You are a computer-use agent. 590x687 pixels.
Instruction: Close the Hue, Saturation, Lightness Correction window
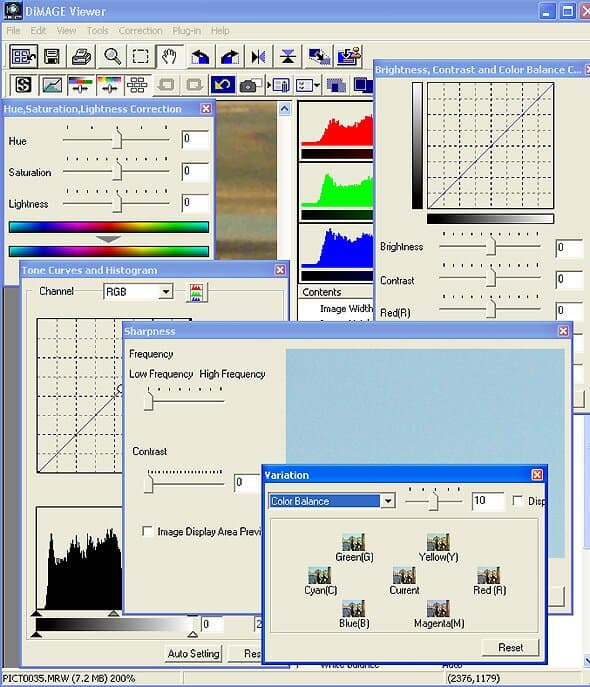click(206, 109)
